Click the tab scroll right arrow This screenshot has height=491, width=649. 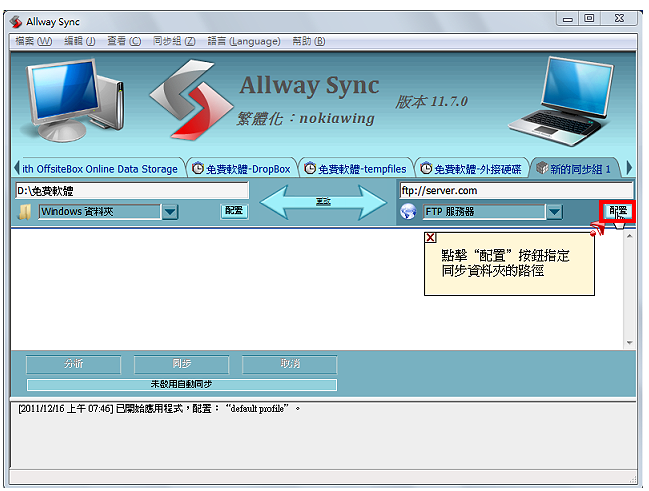click(x=629, y=168)
